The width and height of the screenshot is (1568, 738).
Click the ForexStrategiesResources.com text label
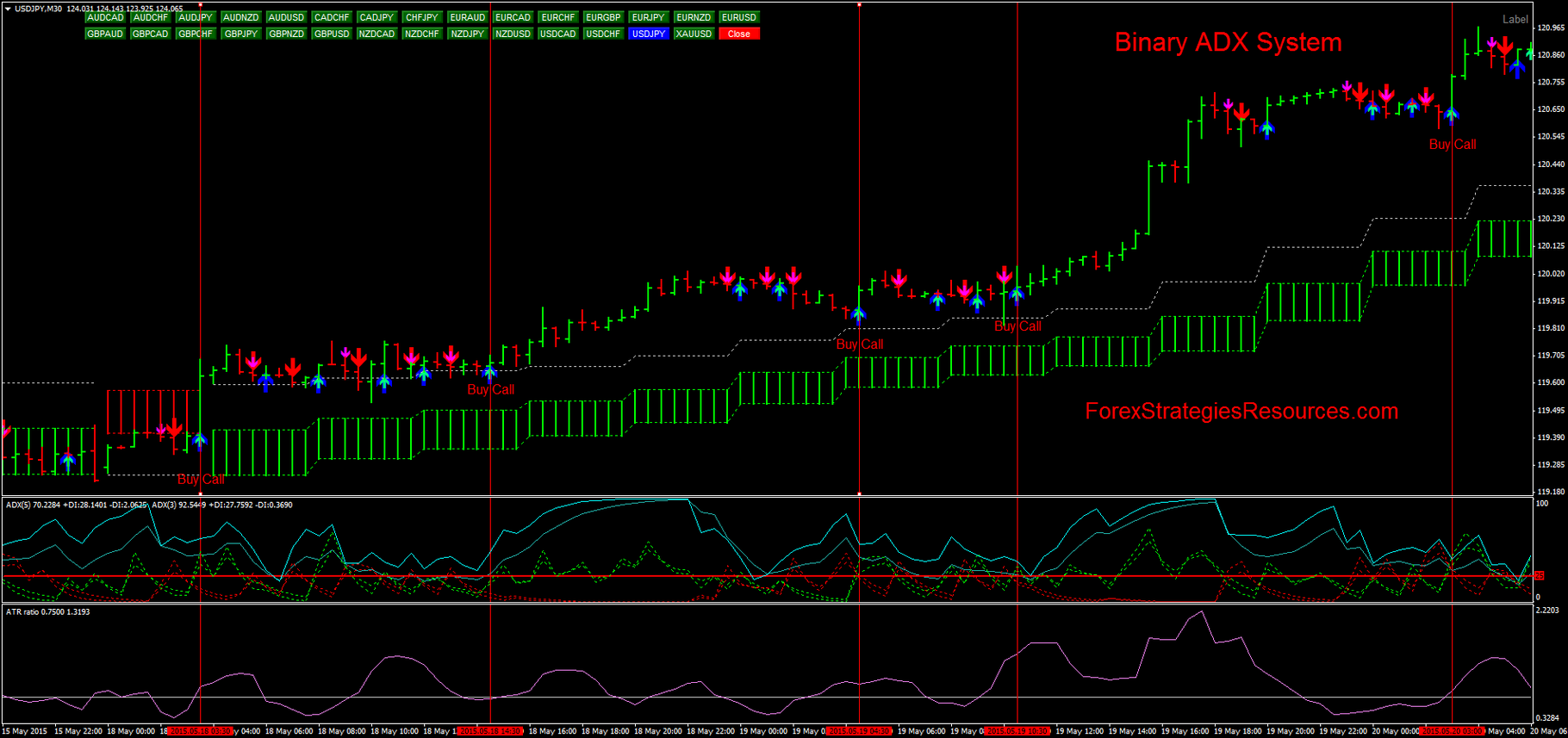click(1241, 411)
